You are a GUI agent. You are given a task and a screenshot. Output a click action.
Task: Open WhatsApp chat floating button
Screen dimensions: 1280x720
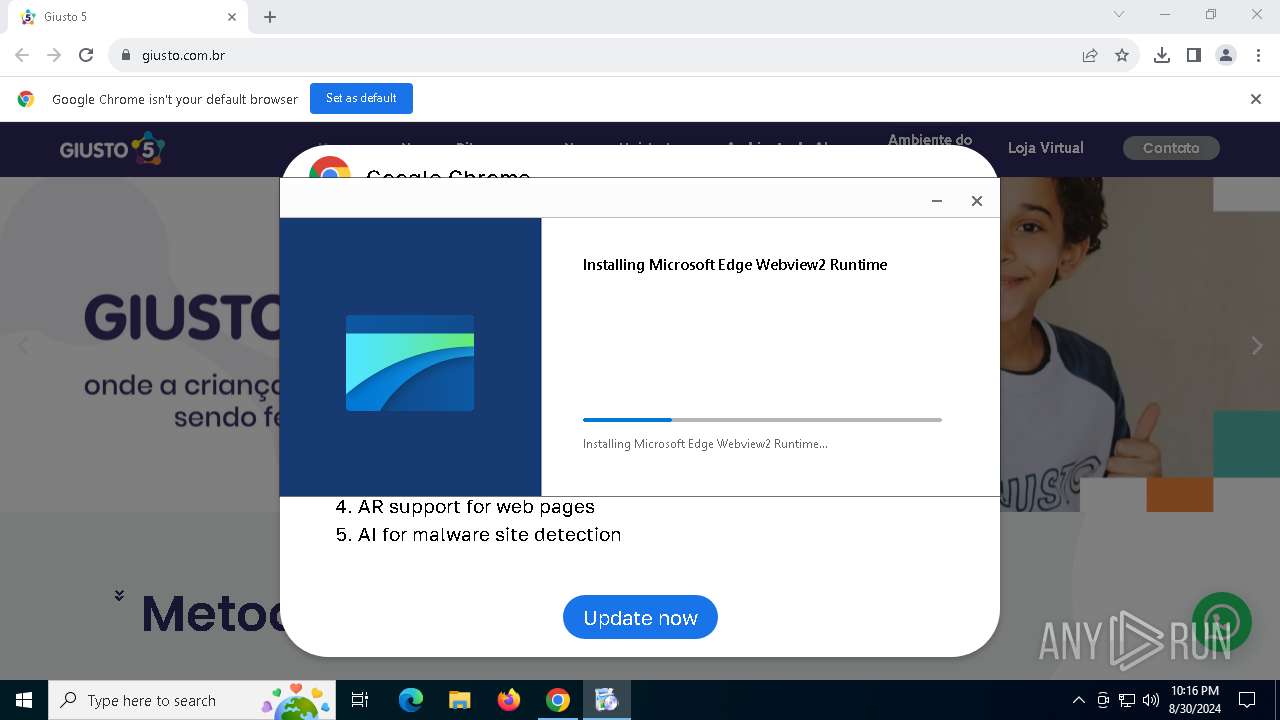(x=1222, y=622)
